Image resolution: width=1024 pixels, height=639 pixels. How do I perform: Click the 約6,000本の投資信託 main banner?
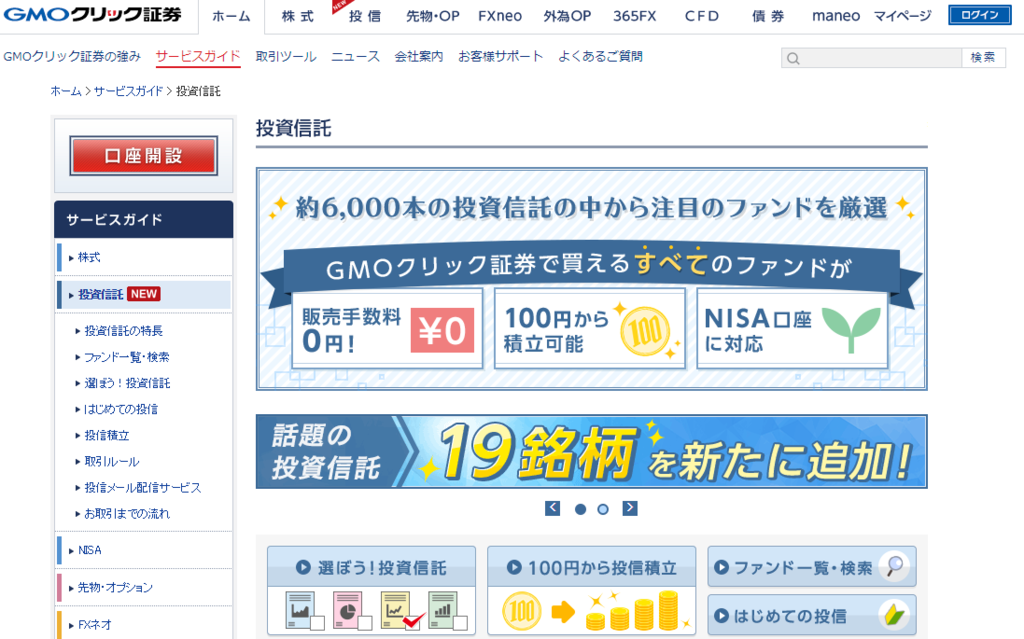click(592, 279)
